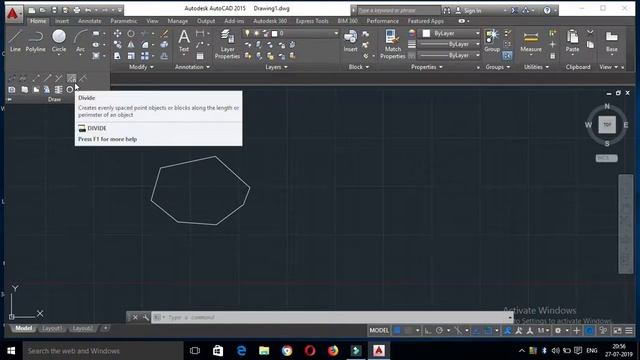Select the Line tool
640x360 pixels.
[15, 41]
